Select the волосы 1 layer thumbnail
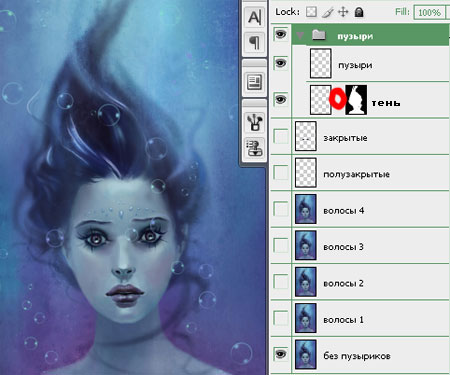450x375 pixels. coord(306,318)
